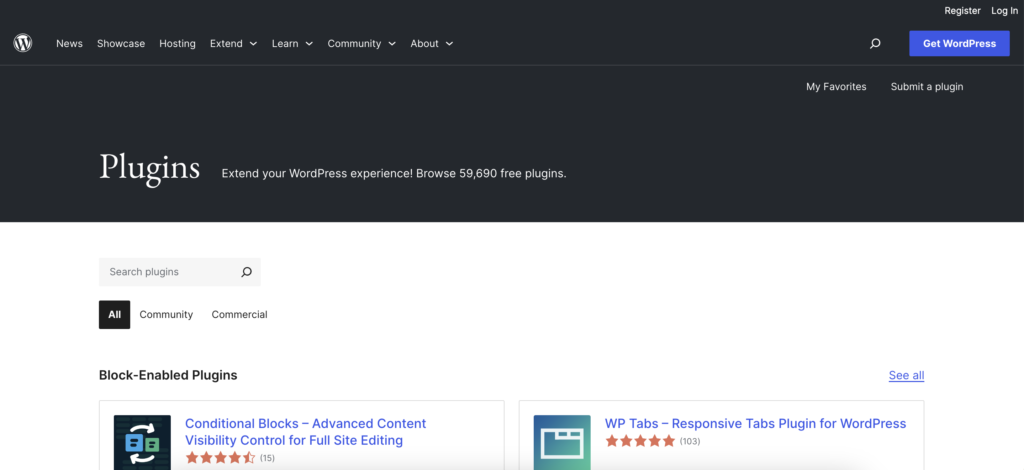The width and height of the screenshot is (1024, 470).
Task: Select the All filter tab
Action: coord(114,315)
